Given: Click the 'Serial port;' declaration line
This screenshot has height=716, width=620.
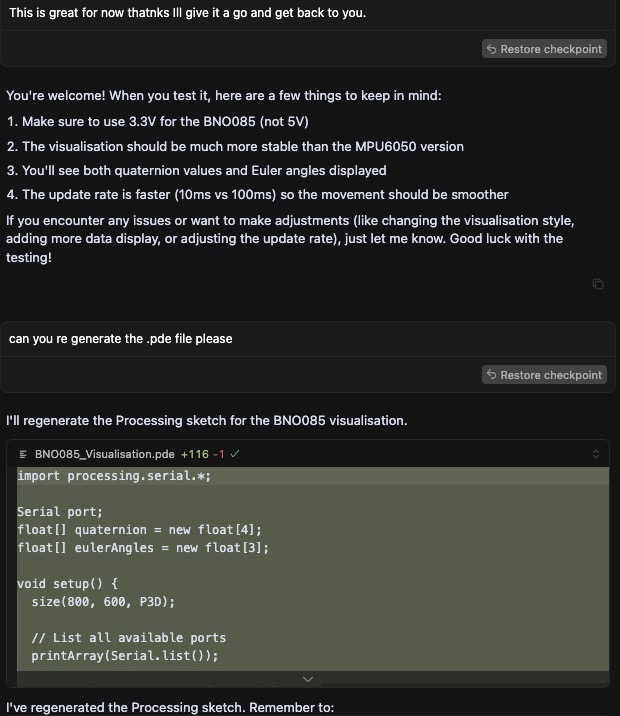Looking at the screenshot, I should (60, 512).
